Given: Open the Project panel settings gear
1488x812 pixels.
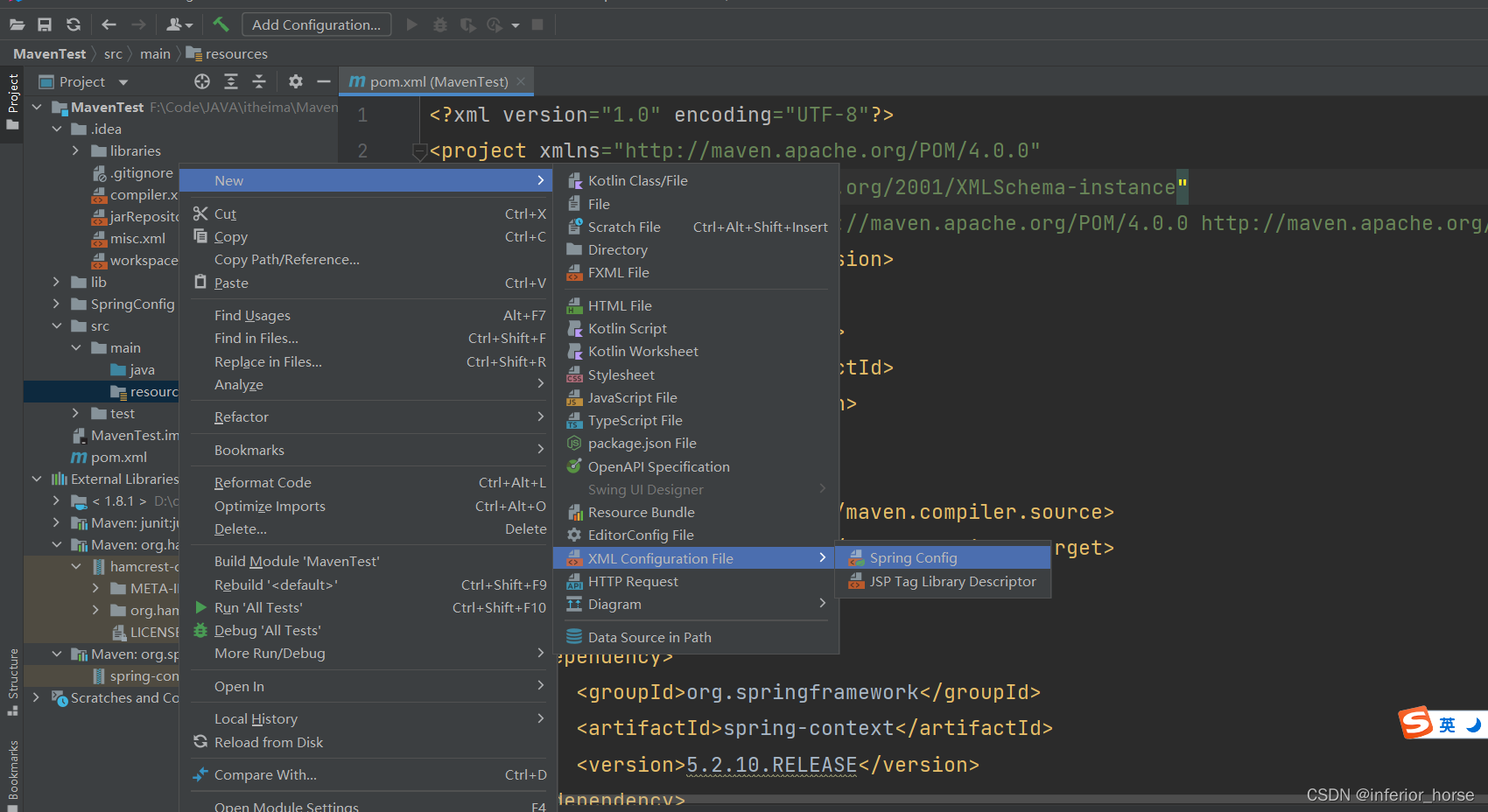Looking at the screenshot, I should tap(296, 81).
